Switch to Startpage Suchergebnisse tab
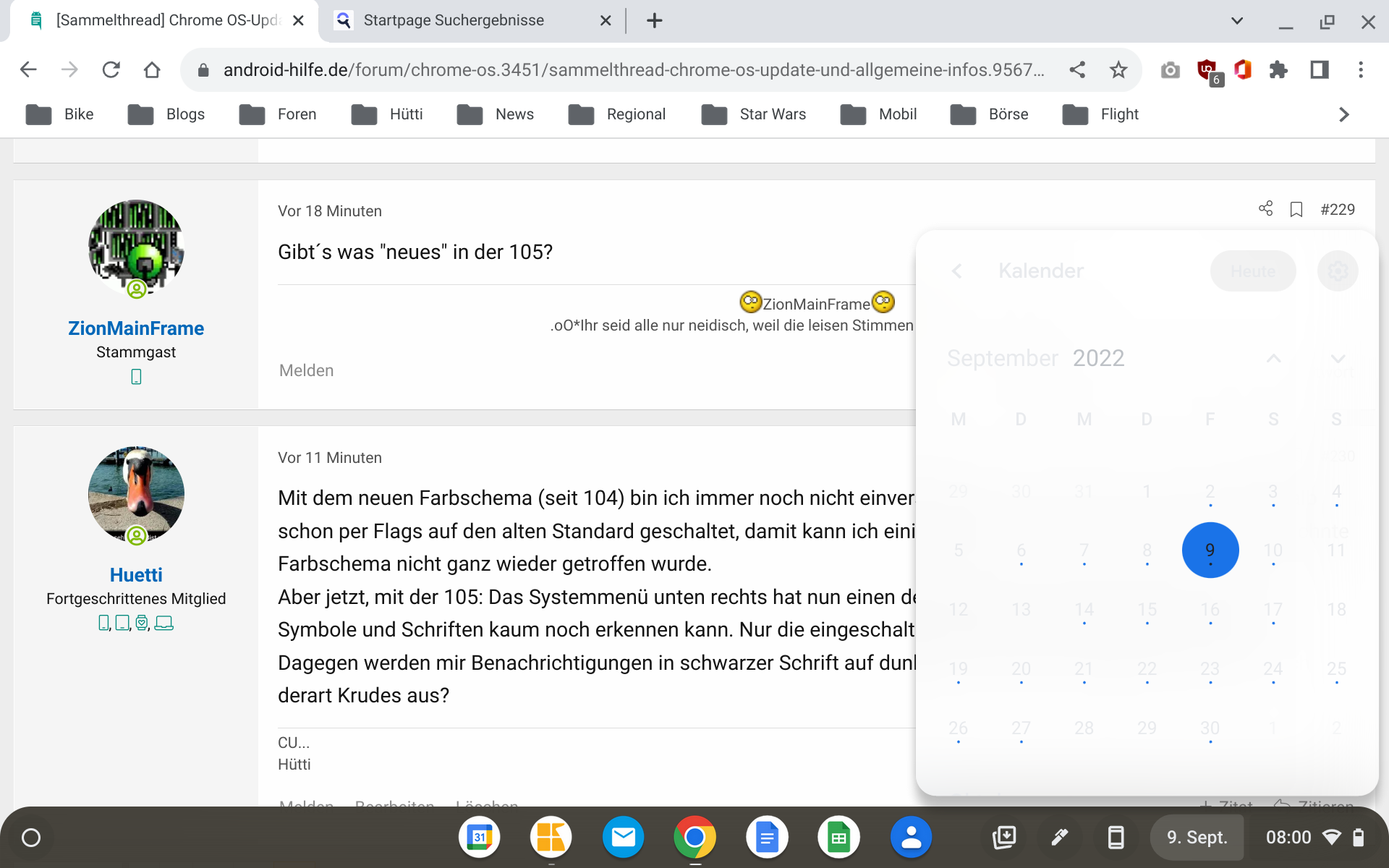 pos(454,20)
